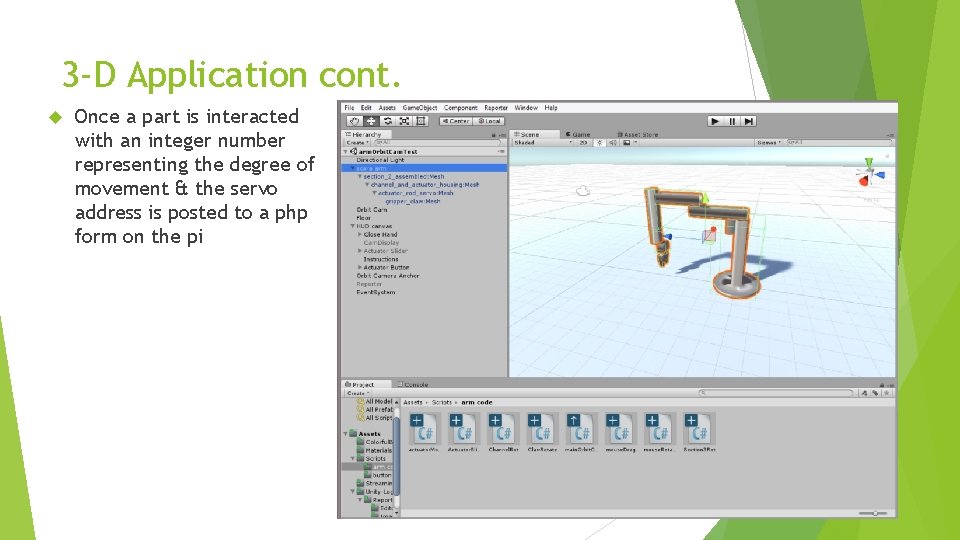Collapse section_2_assembled:Mesh in Hierarchy
This screenshot has width=960, height=540.
coord(360,176)
